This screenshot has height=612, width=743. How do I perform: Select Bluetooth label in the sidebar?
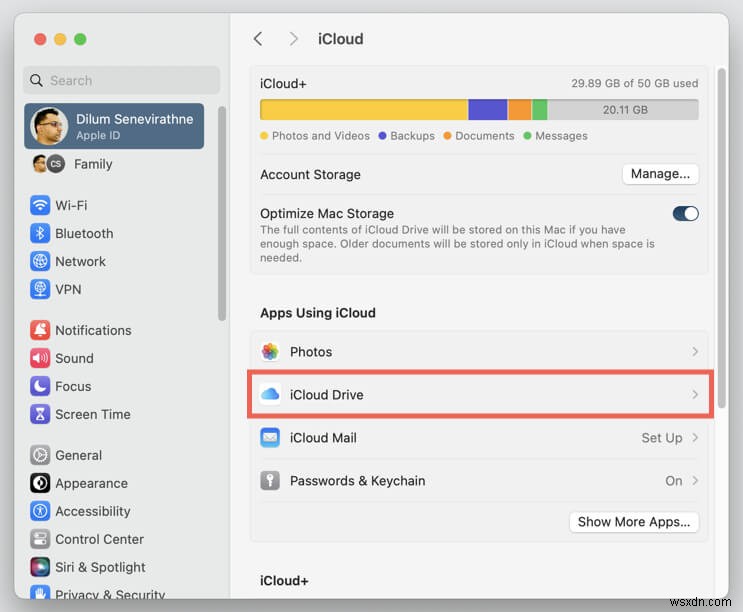84,234
